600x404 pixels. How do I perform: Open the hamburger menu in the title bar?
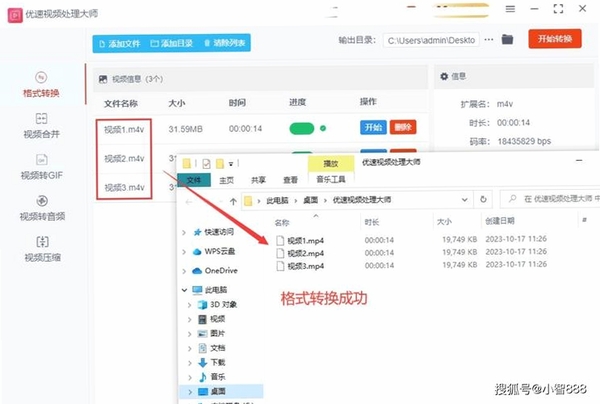510,9
